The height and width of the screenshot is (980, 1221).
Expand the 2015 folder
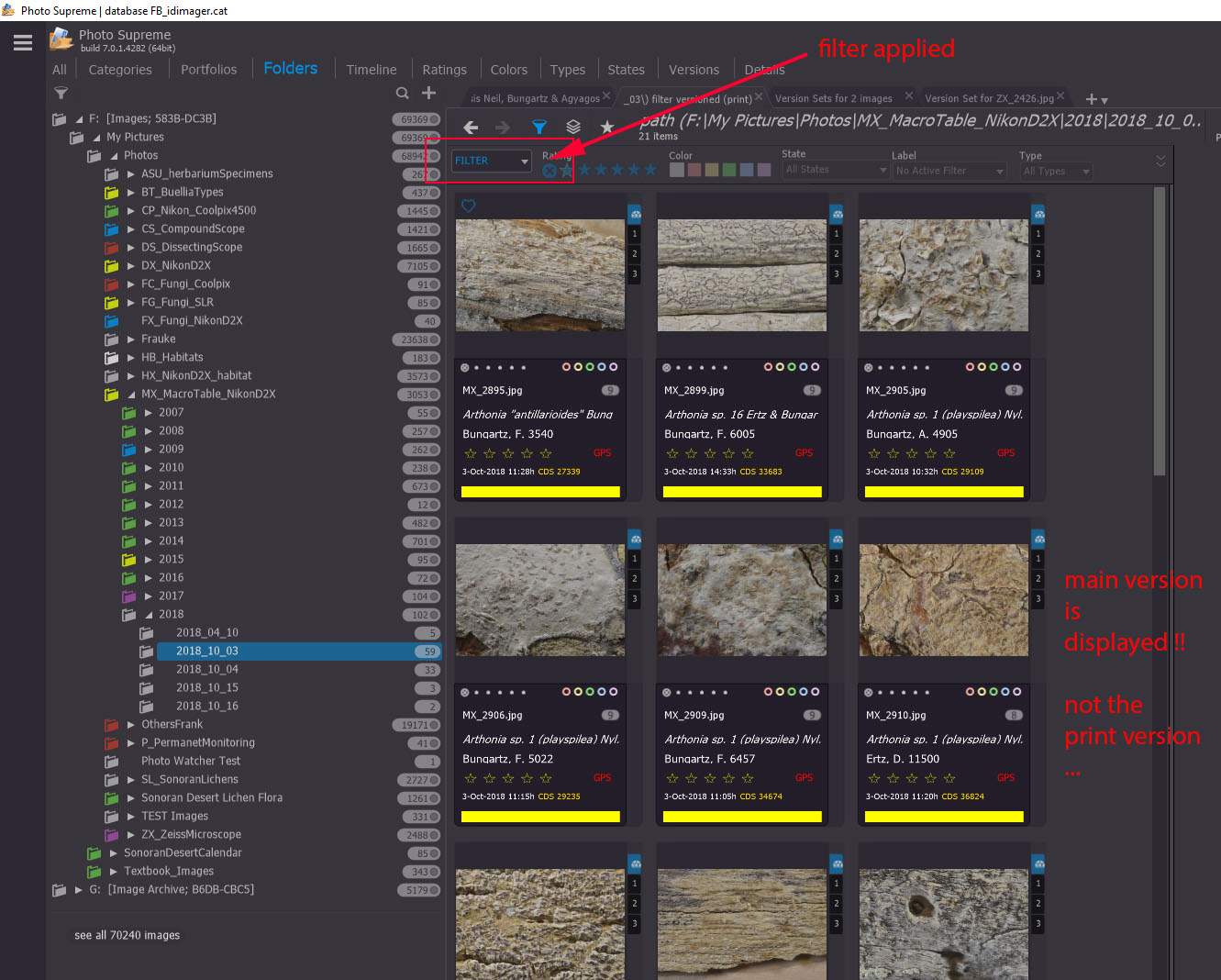[x=149, y=560]
